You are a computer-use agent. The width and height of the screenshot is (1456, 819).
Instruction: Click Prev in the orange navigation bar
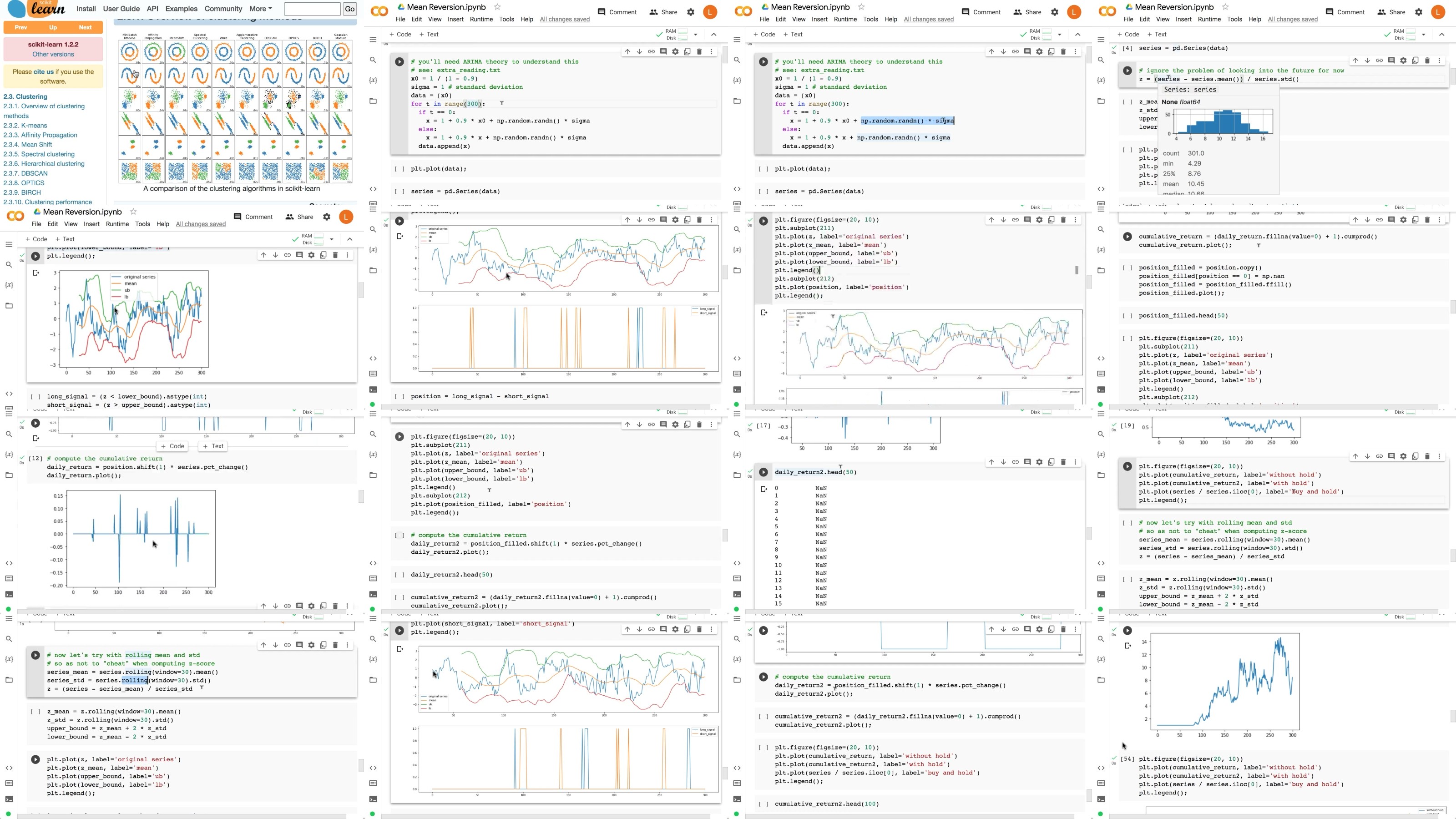(21, 27)
